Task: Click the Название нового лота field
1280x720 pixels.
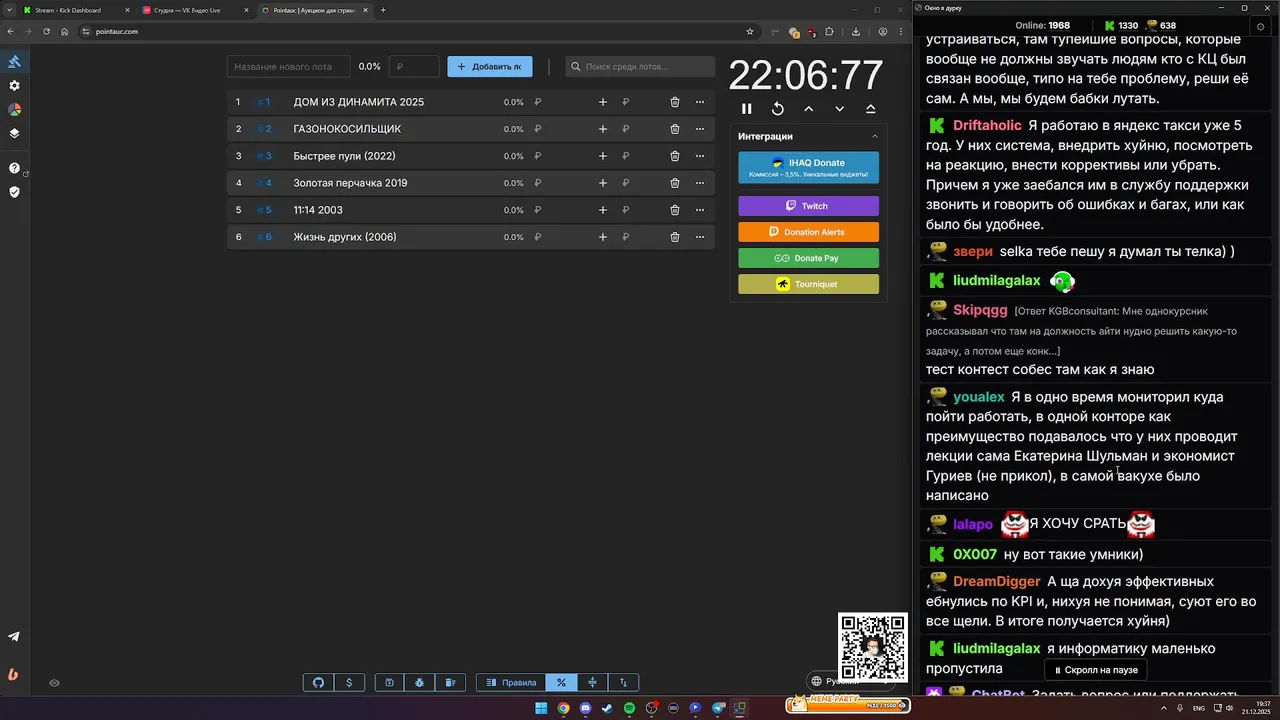Action: tap(289, 67)
